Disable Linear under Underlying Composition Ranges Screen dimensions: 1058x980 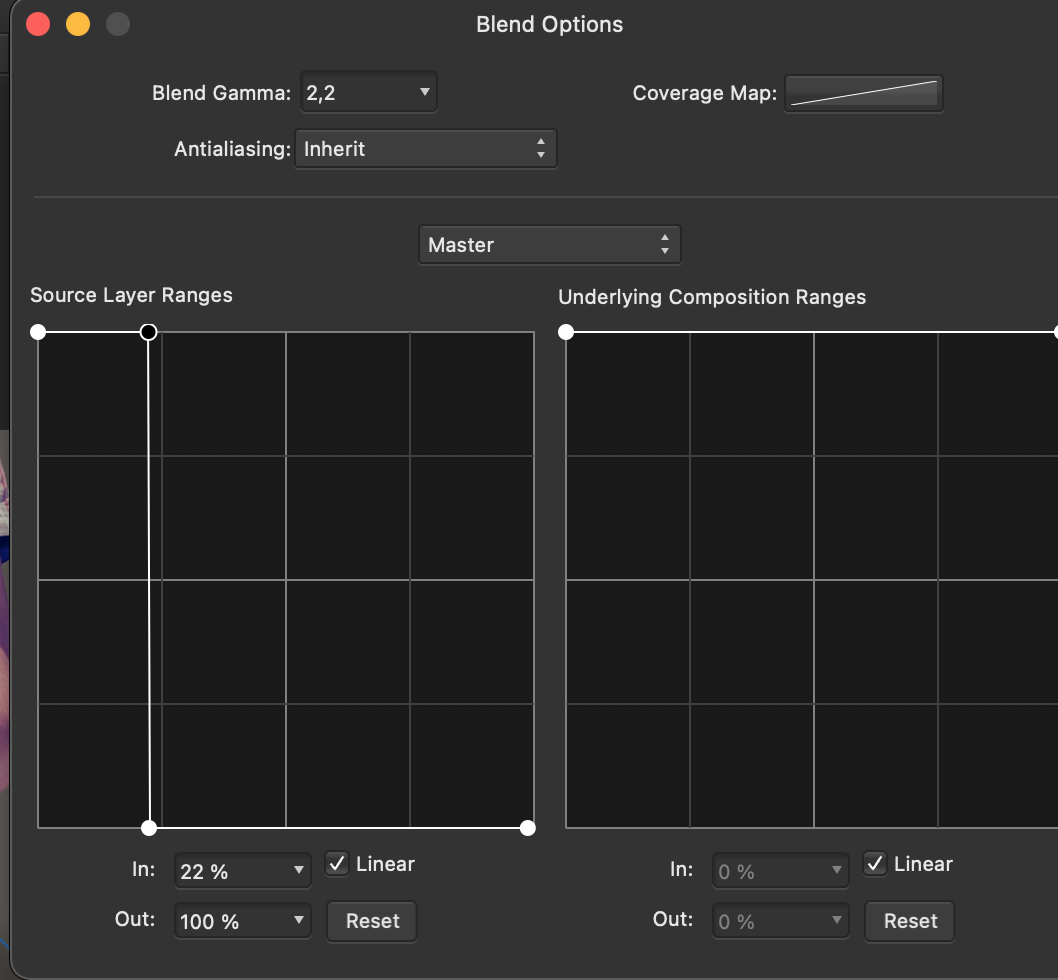point(875,864)
